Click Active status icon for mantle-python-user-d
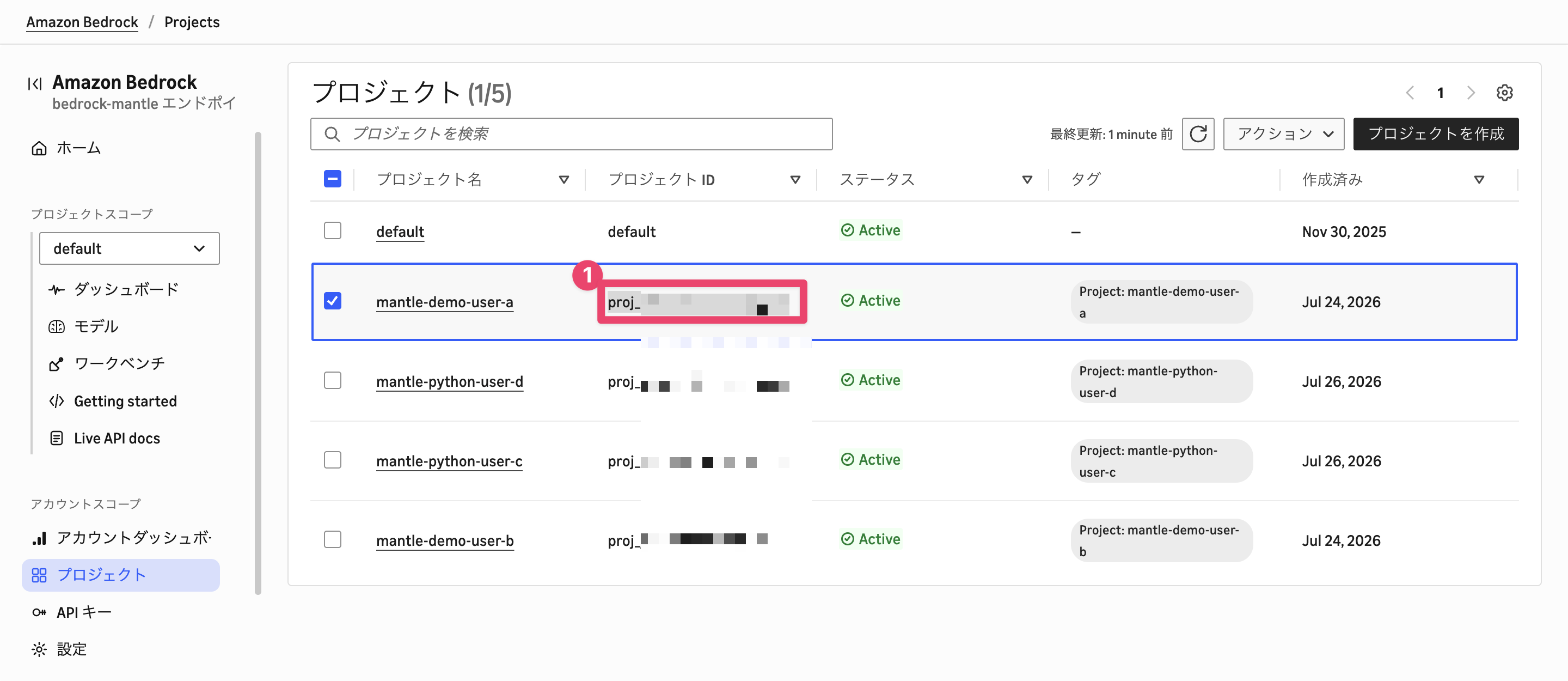The height and width of the screenshot is (681, 1568). pyautogui.click(x=847, y=380)
